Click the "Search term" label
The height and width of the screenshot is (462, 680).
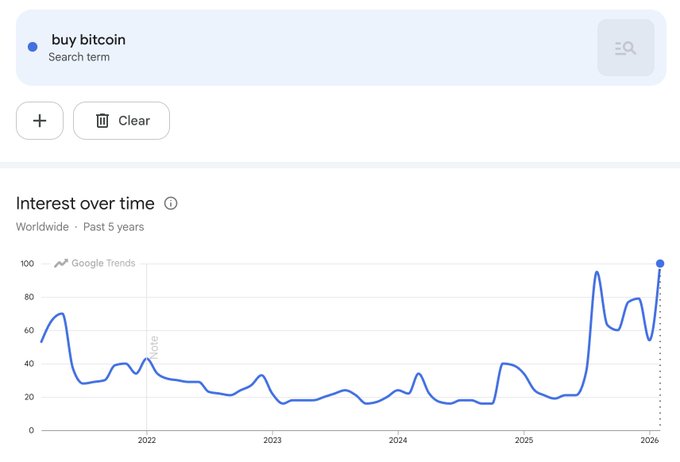79,57
